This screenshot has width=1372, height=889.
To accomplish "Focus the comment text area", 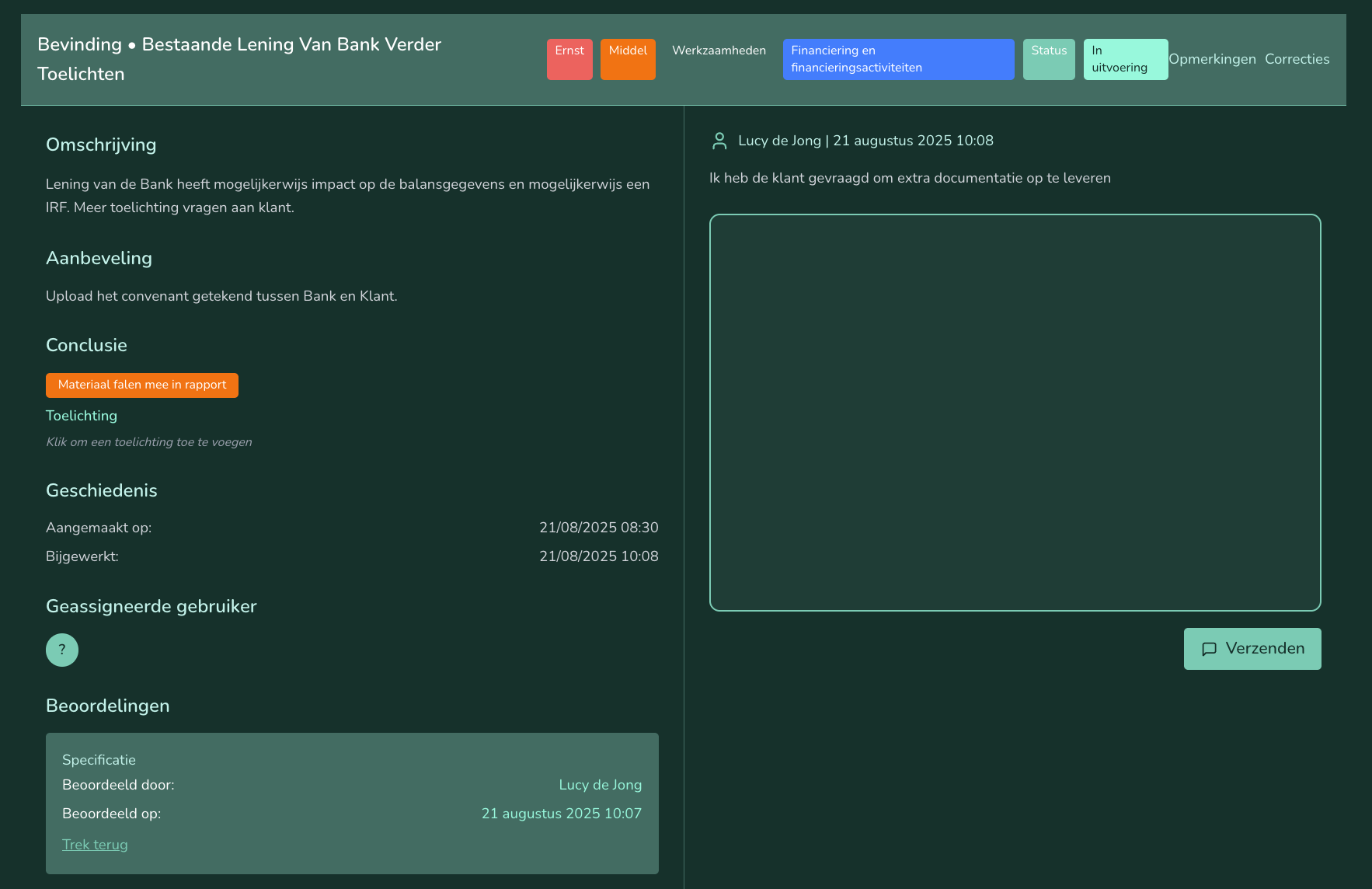I will click(1015, 412).
